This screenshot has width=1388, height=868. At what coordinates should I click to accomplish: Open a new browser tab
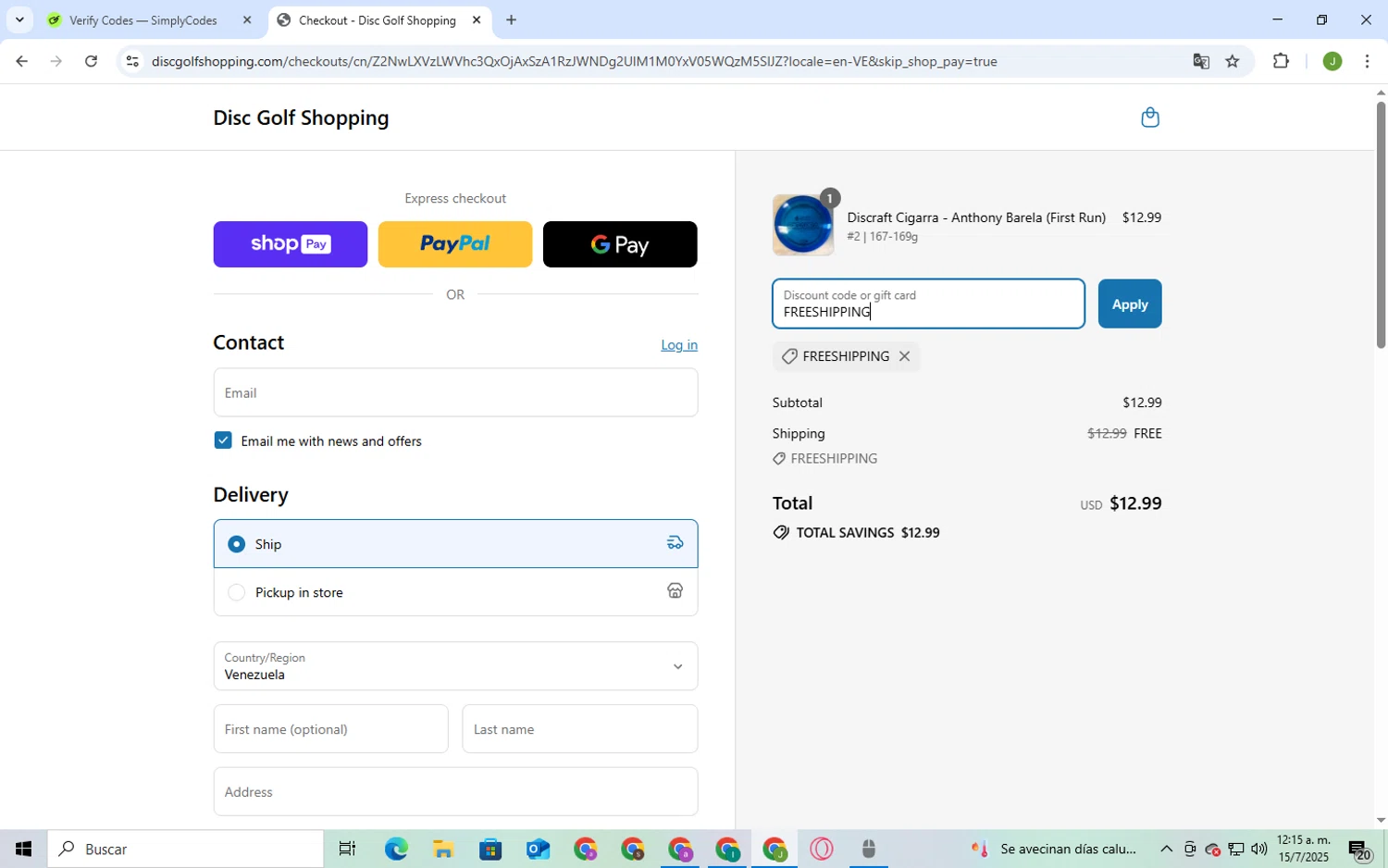pos(511,20)
